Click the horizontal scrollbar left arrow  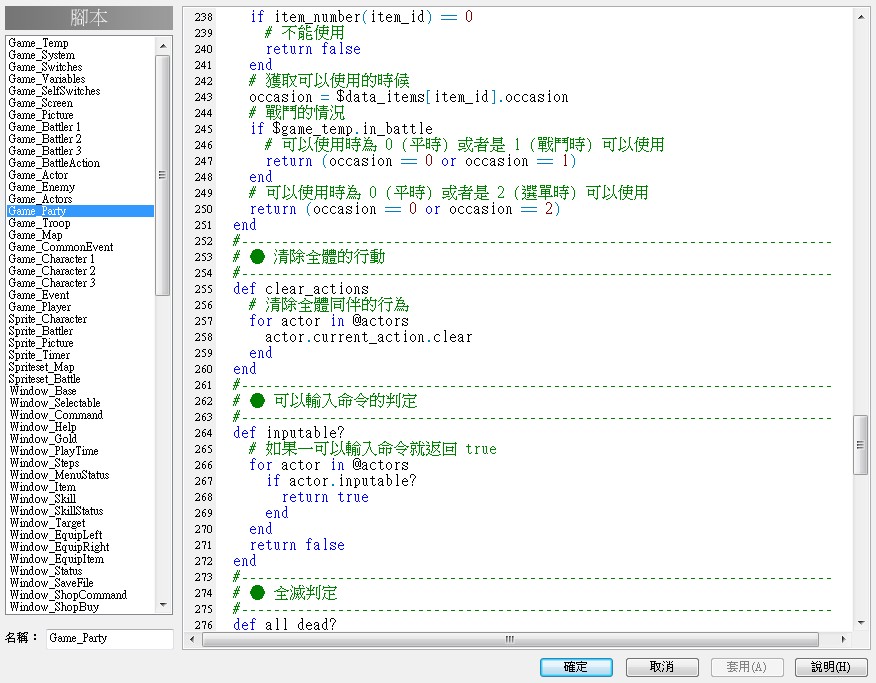click(x=192, y=639)
